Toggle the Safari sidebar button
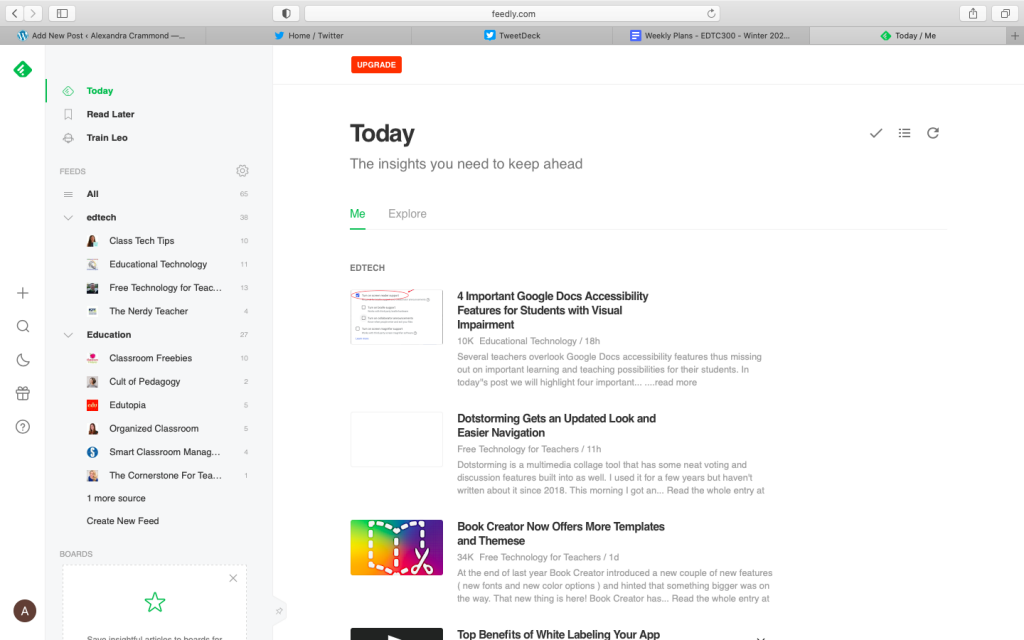The width and height of the screenshot is (1024, 640). click(x=63, y=14)
